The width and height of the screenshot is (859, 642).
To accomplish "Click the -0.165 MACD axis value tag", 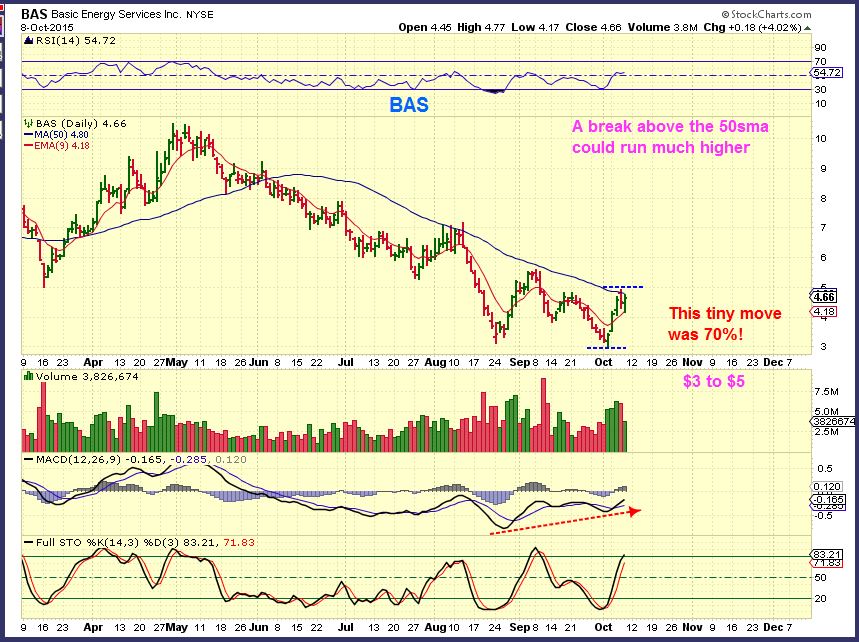I will [x=826, y=500].
